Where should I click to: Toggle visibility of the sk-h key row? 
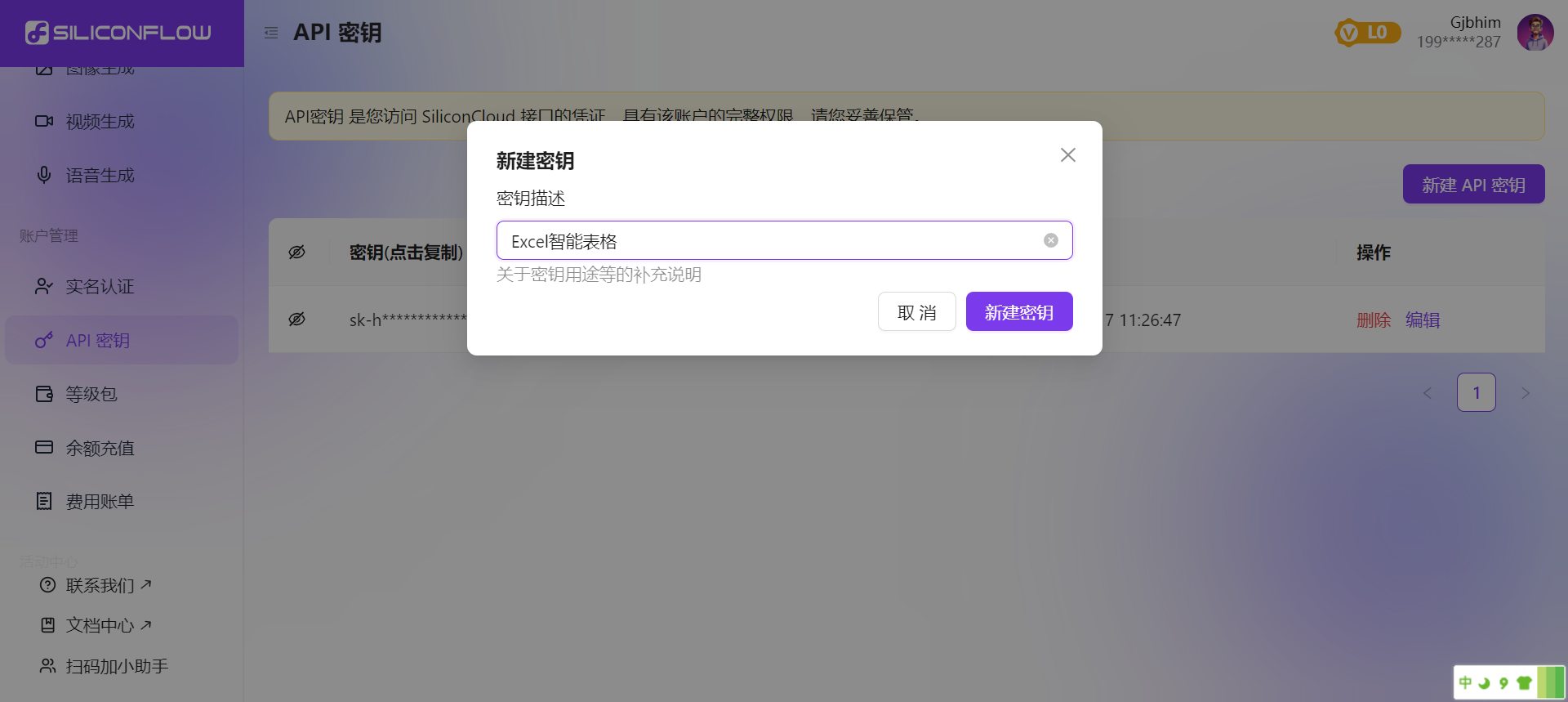click(297, 320)
